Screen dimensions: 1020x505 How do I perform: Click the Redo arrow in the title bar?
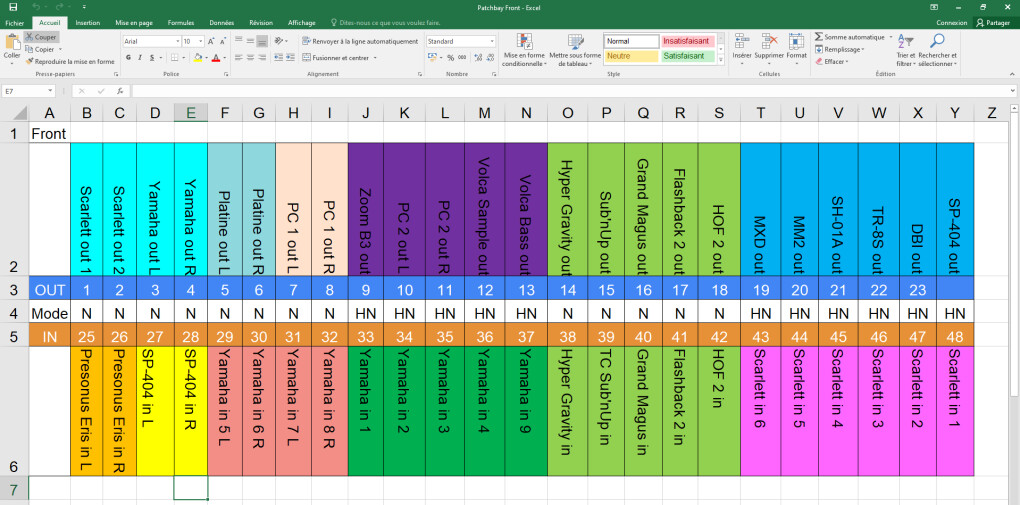click(x=60, y=7)
